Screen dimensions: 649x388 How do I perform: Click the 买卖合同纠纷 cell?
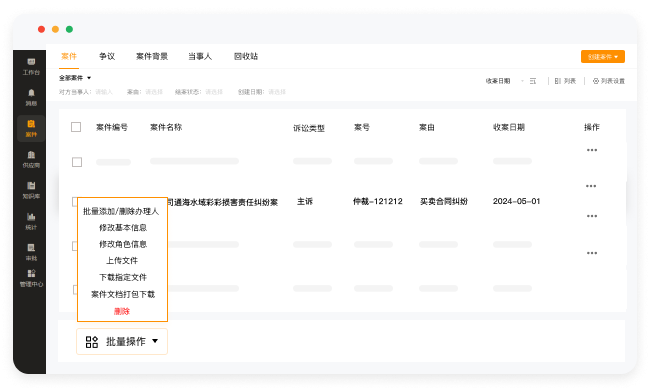(444, 202)
